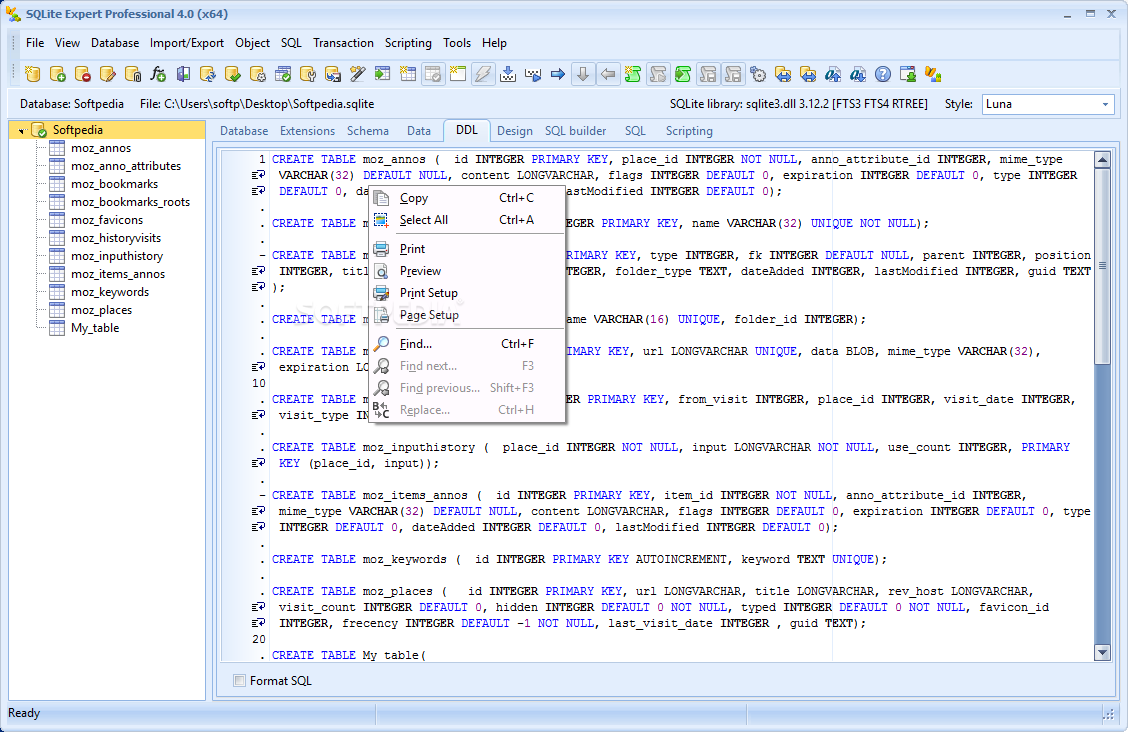Click the options gear toolbar icon
This screenshot has height=732, width=1128.
[758, 74]
